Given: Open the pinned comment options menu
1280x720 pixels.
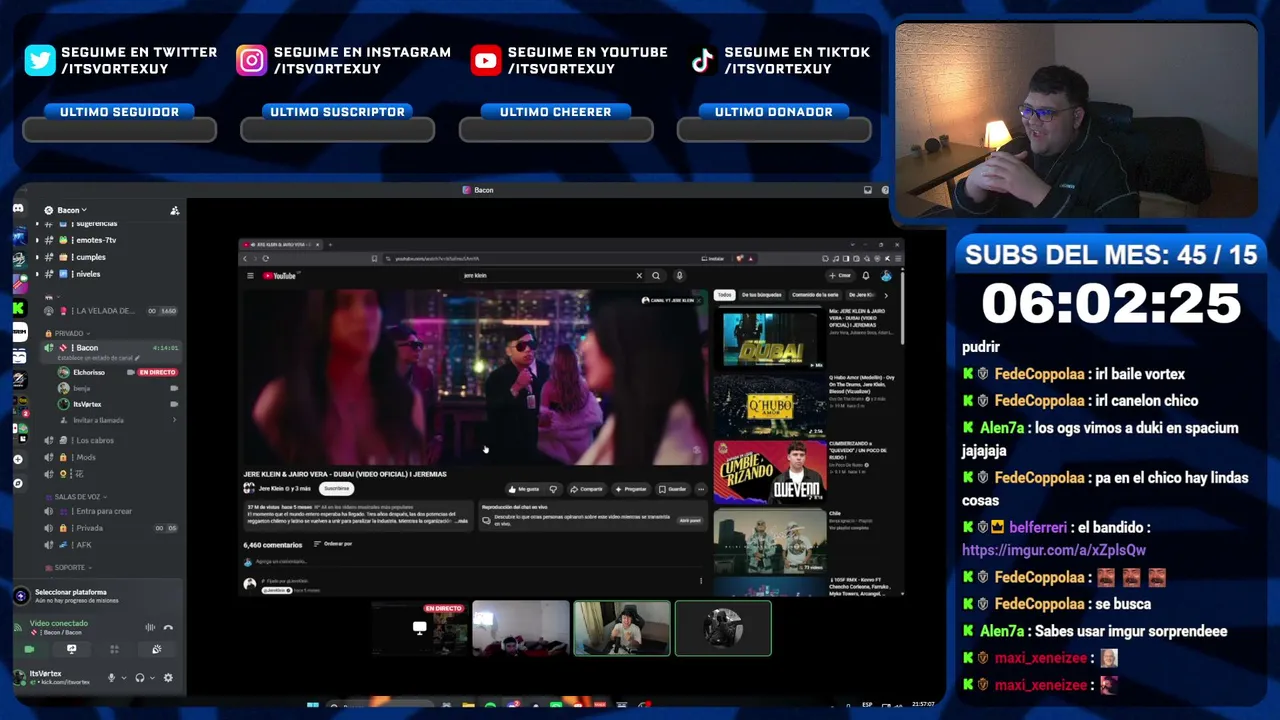Looking at the screenshot, I should [x=700, y=581].
